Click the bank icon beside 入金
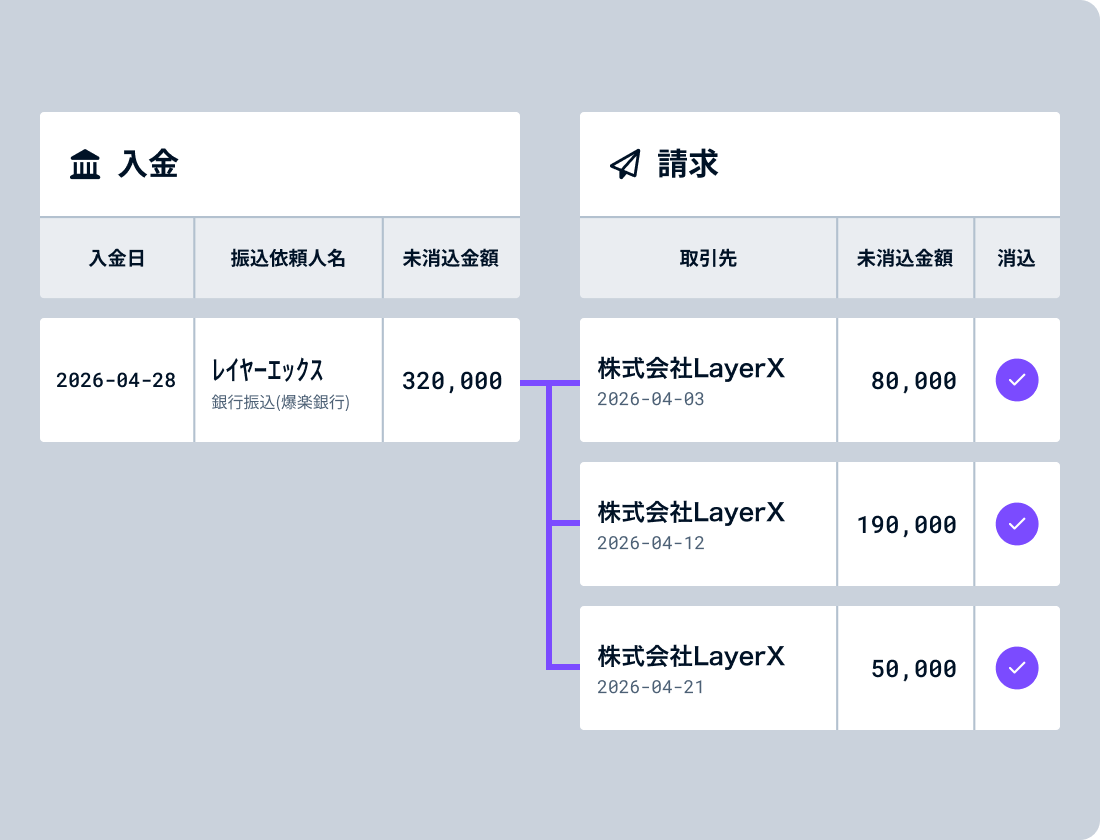 click(85, 164)
